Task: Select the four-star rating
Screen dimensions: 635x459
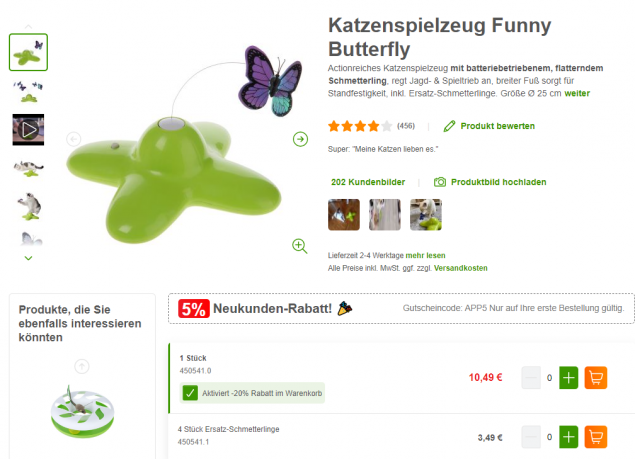Action: click(373, 126)
